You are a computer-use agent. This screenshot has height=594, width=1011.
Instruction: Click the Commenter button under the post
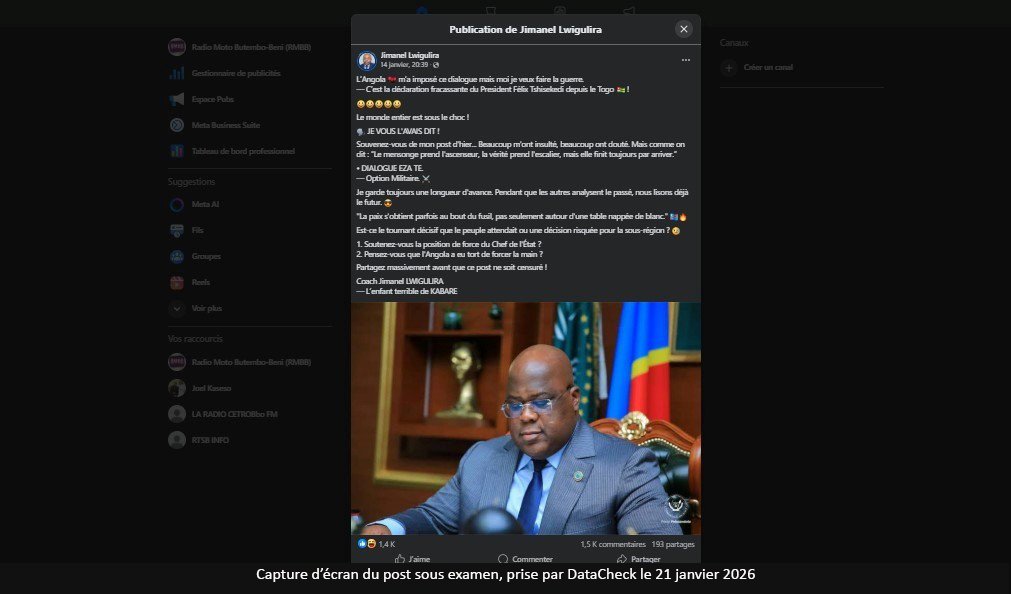click(x=525, y=559)
